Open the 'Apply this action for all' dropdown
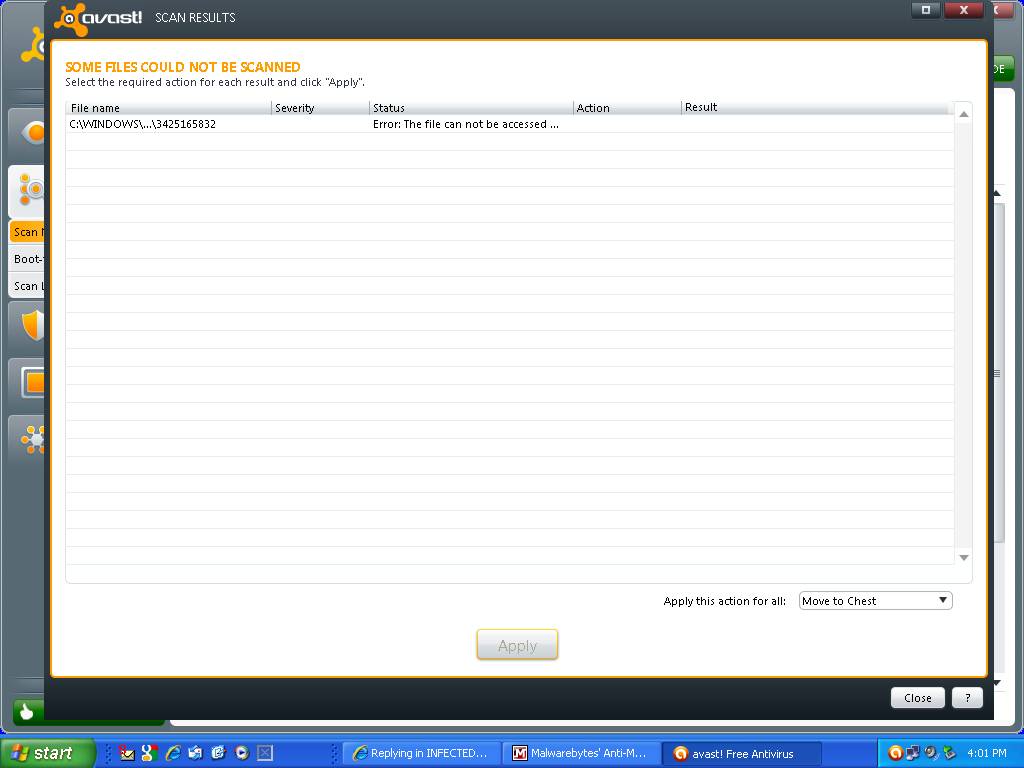 (x=875, y=601)
